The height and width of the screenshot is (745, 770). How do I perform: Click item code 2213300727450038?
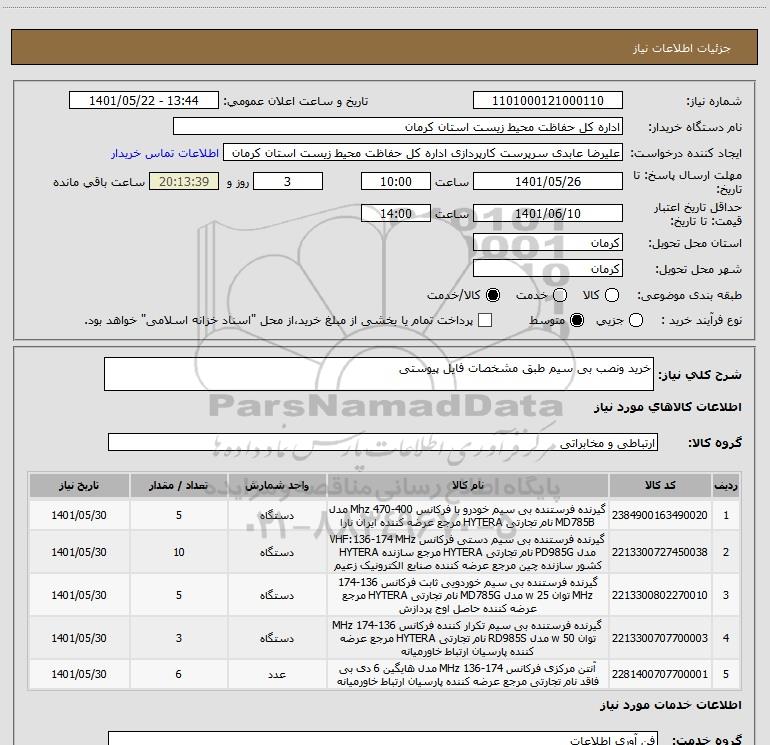pos(660,552)
